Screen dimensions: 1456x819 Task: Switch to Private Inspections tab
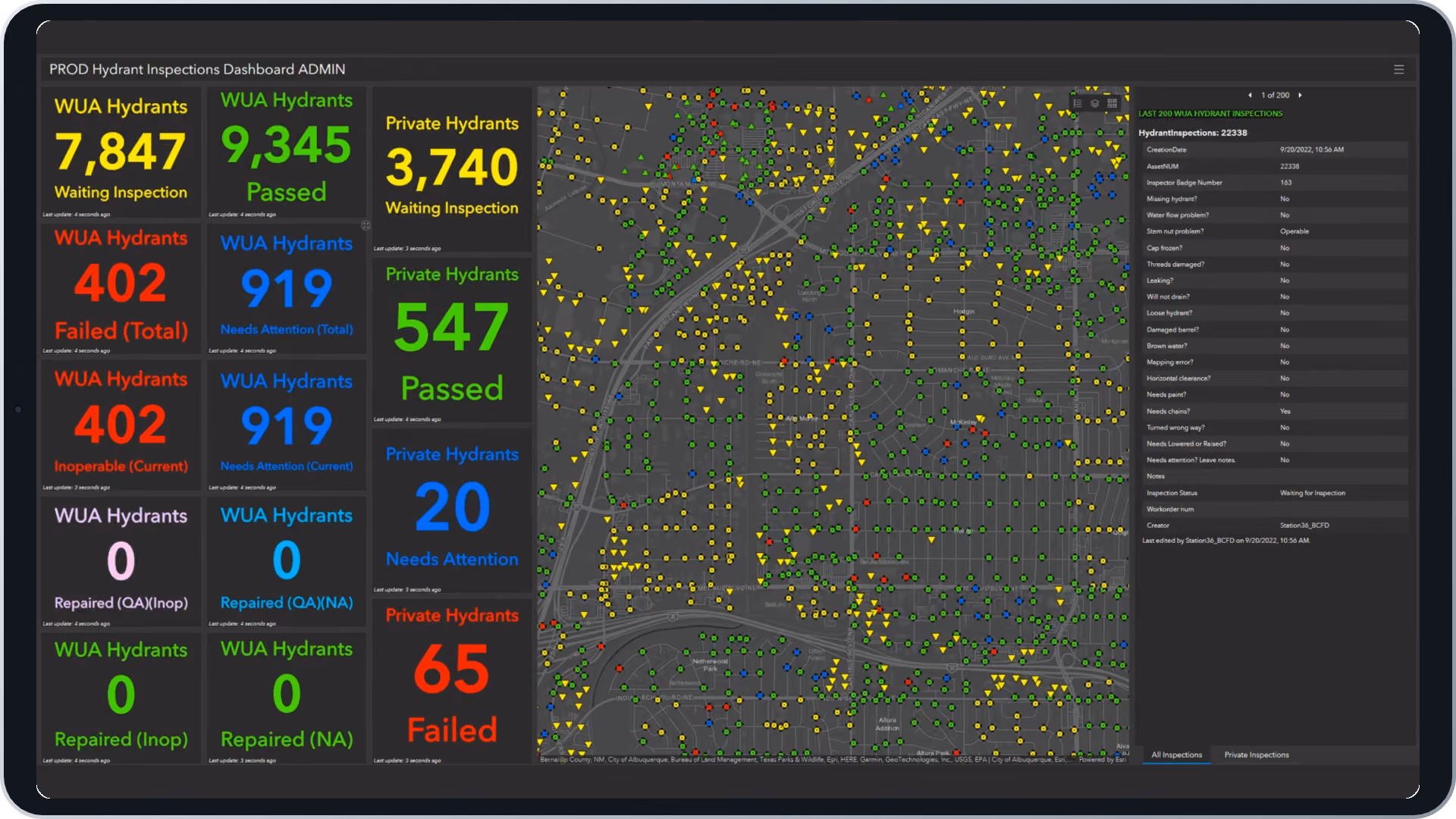[1256, 755]
